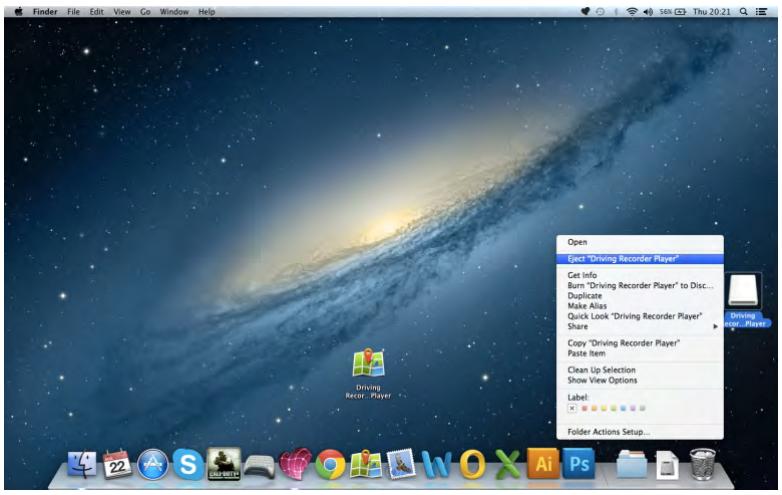Open the Finder menu in menu bar

pos(45,11)
